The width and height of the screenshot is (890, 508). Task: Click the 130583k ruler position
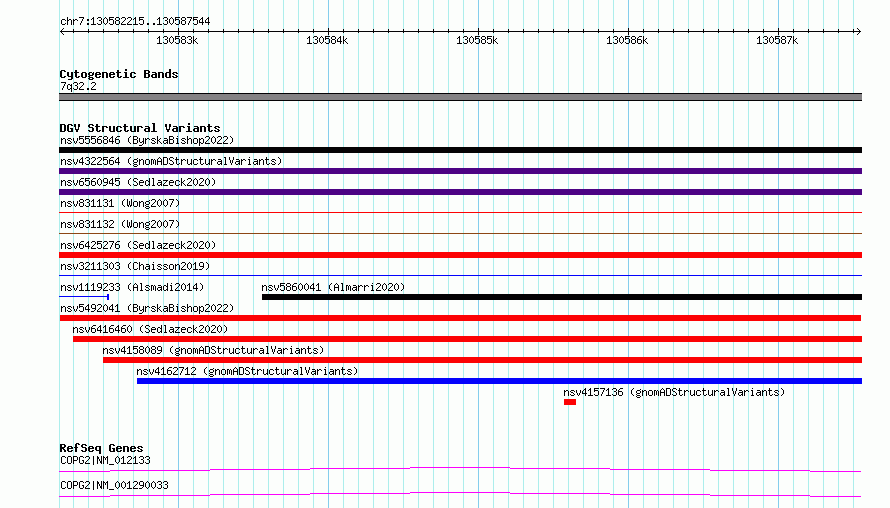click(x=177, y=40)
